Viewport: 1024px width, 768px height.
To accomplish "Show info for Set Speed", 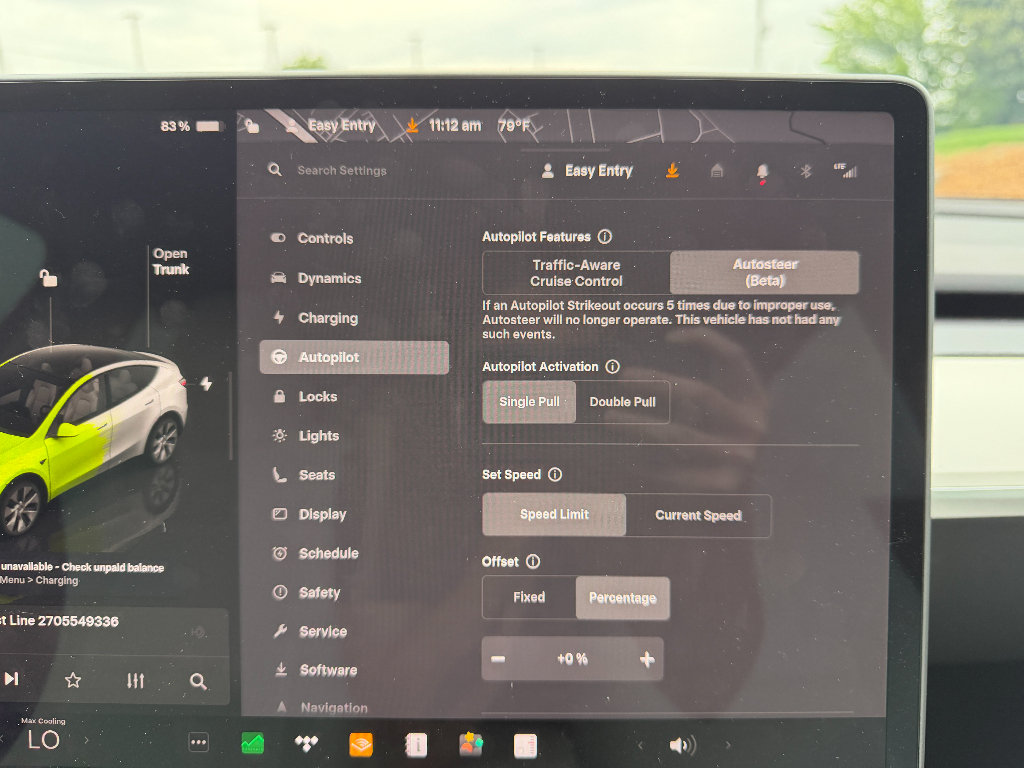I will 555,474.
